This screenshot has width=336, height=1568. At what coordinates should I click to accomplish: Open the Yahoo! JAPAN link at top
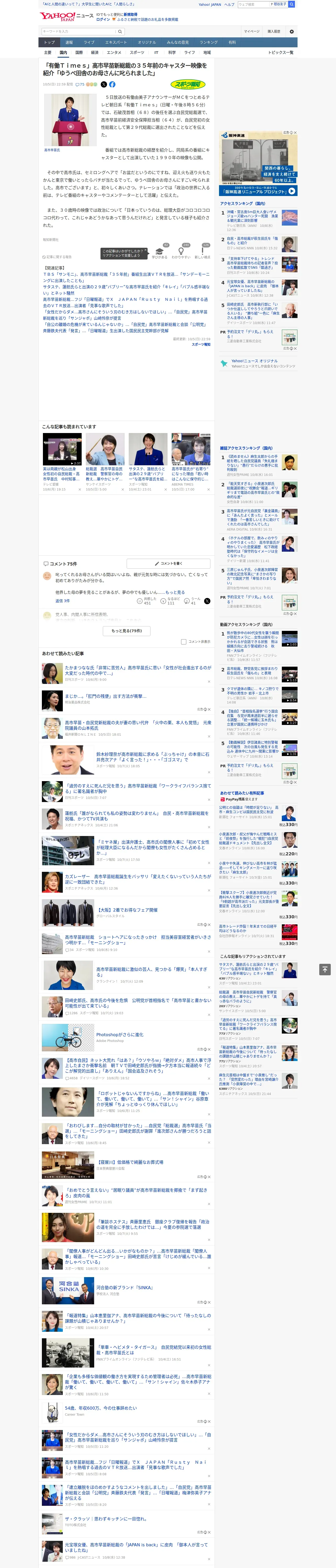pyautogui.click(x=210, y=4)
